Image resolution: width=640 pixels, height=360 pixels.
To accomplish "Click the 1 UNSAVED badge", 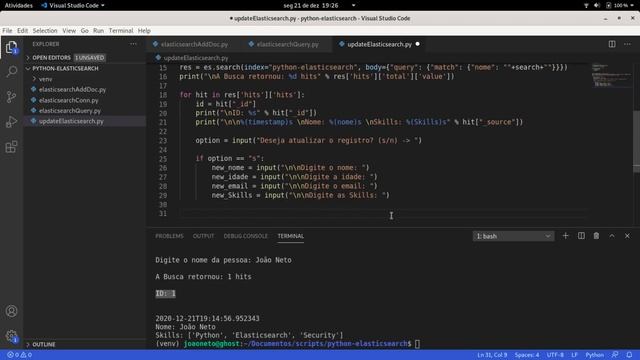I will click(x=90, y=58).
